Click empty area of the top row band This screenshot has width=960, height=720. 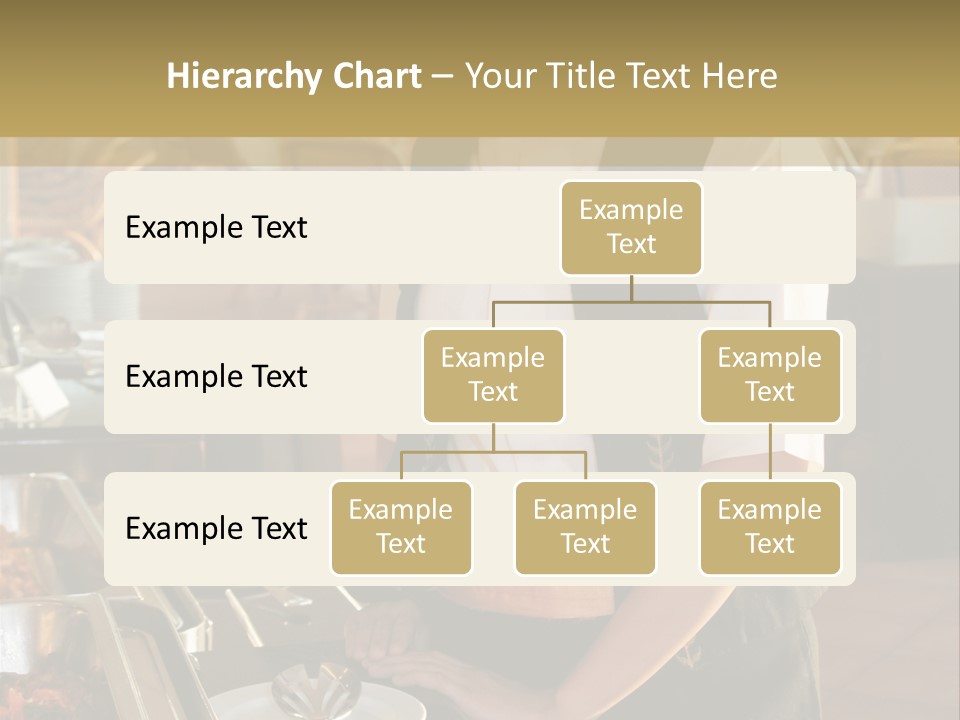point(420,228)
